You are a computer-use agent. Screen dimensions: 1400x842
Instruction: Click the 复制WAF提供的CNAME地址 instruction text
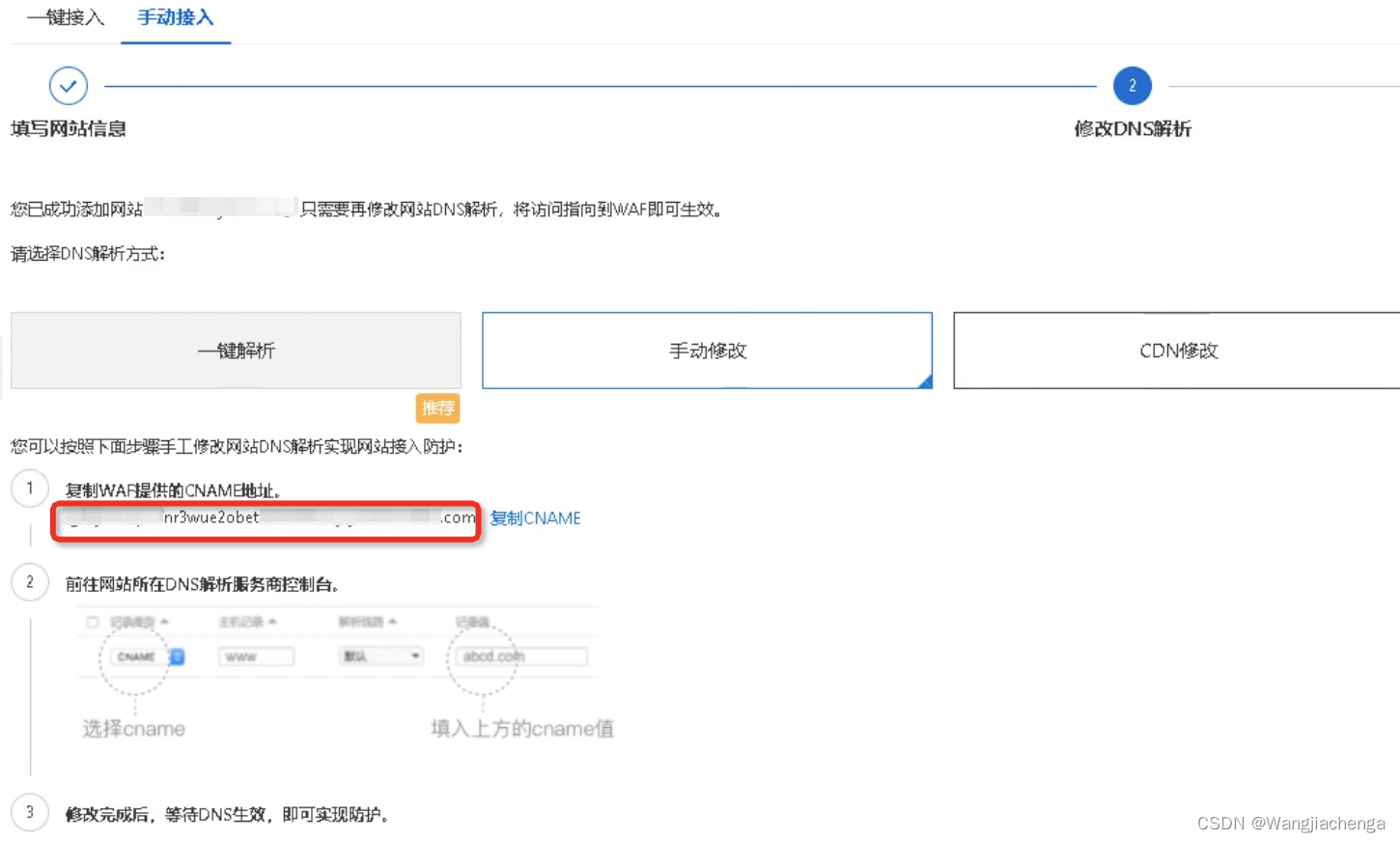click(x=173, y=491)
